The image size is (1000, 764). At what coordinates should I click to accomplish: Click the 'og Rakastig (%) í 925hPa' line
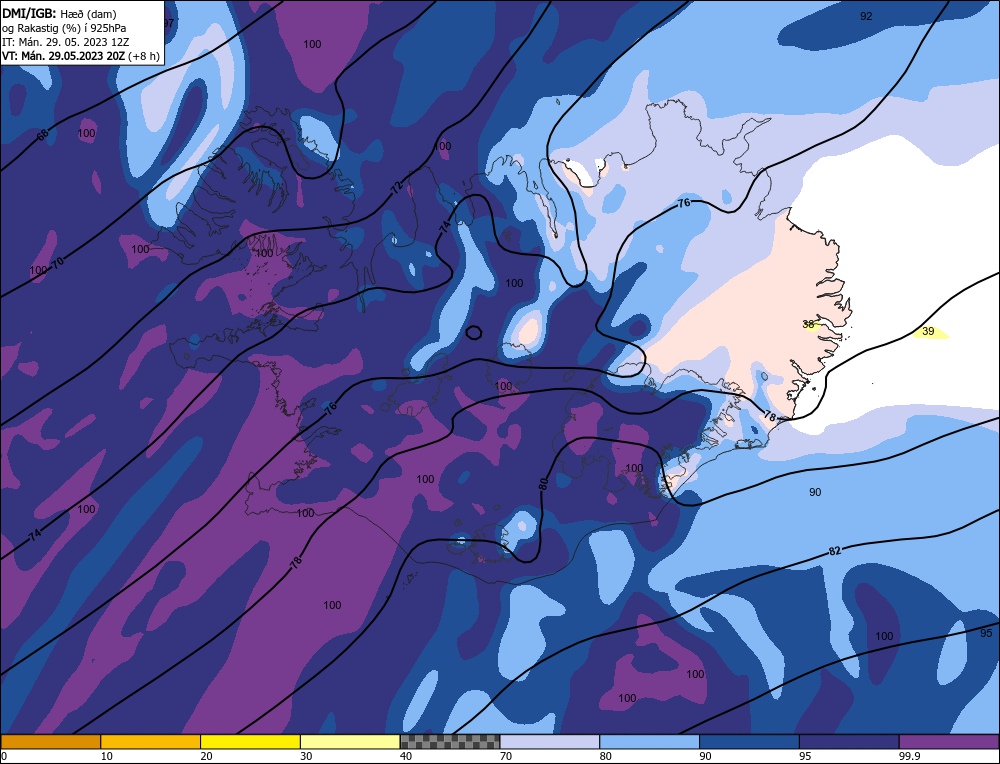64,28
